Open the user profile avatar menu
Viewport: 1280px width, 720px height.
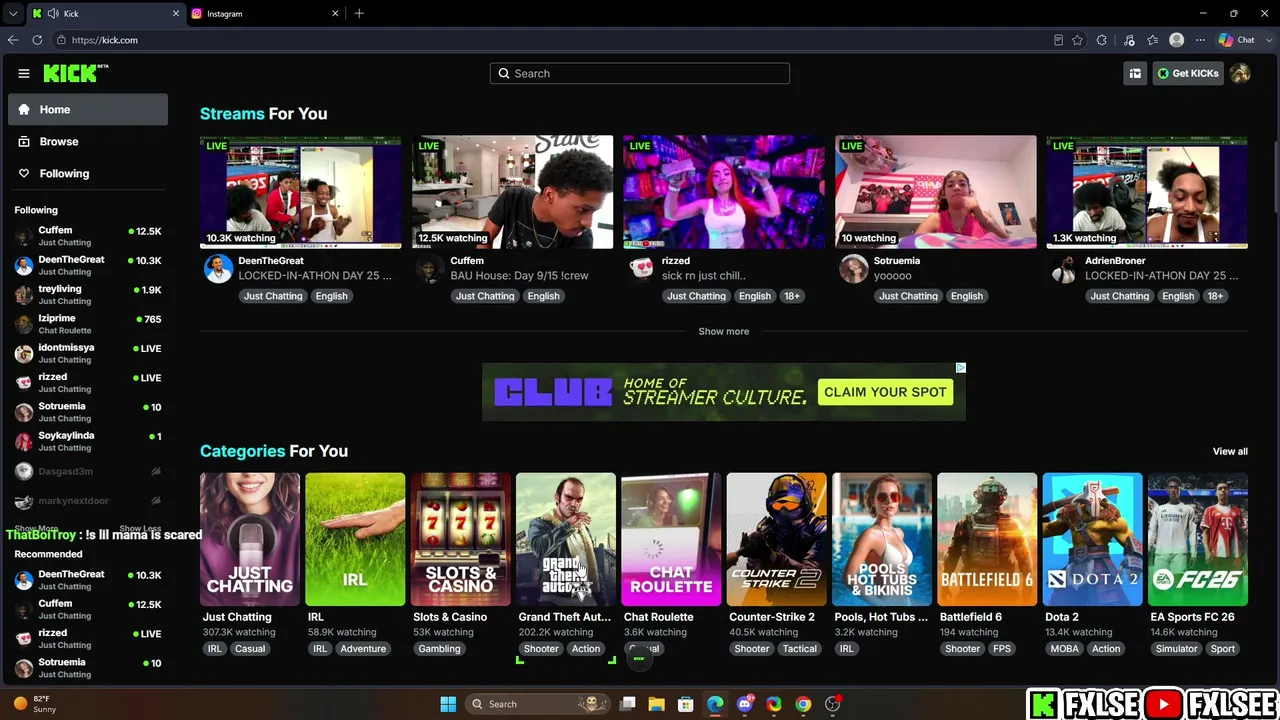[x=1240, y=73]
